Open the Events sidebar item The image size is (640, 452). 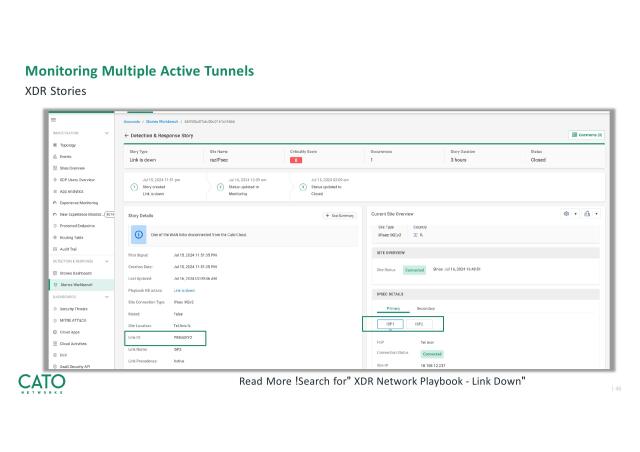coord(65,157)
